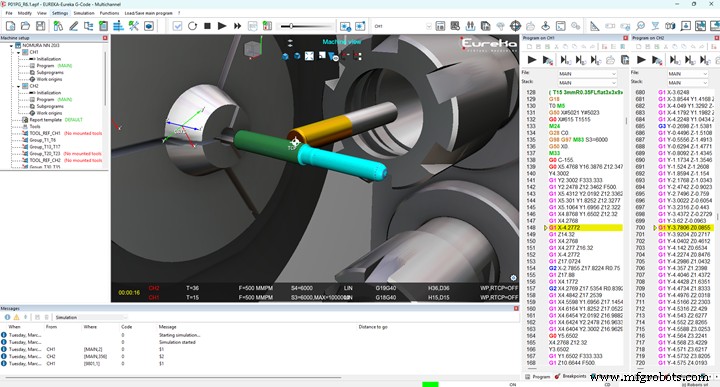Screen dimensions: 720x387
Task: Click the first blue cube view icon
Action: (285, 56)
